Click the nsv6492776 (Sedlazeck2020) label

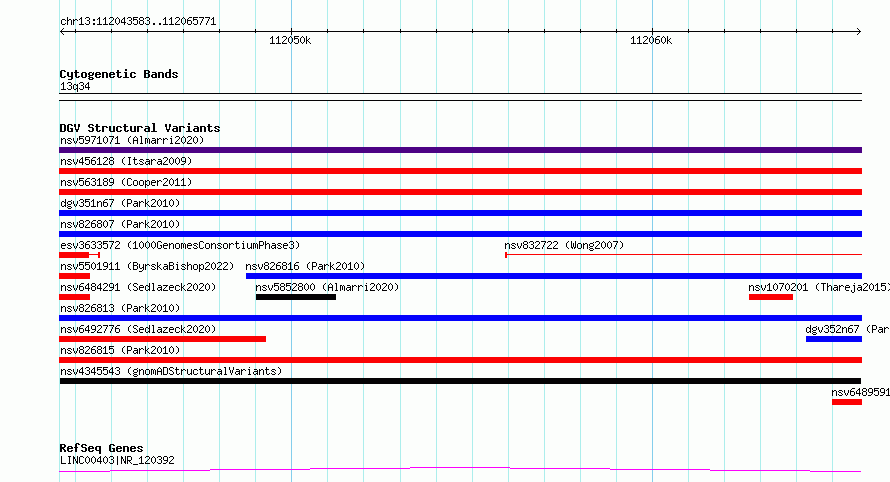(x=138, y=329)
